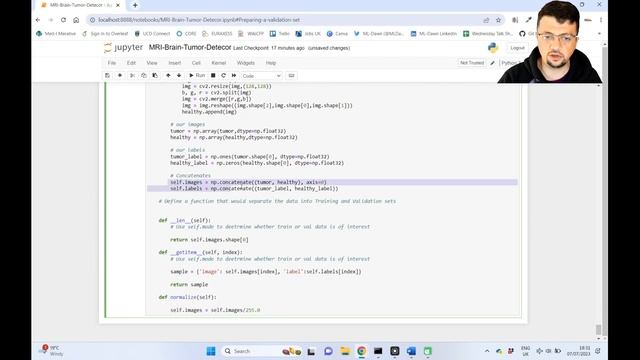
Task: Show hidden system tray icons chevron
Action: [x=487, y=351]
